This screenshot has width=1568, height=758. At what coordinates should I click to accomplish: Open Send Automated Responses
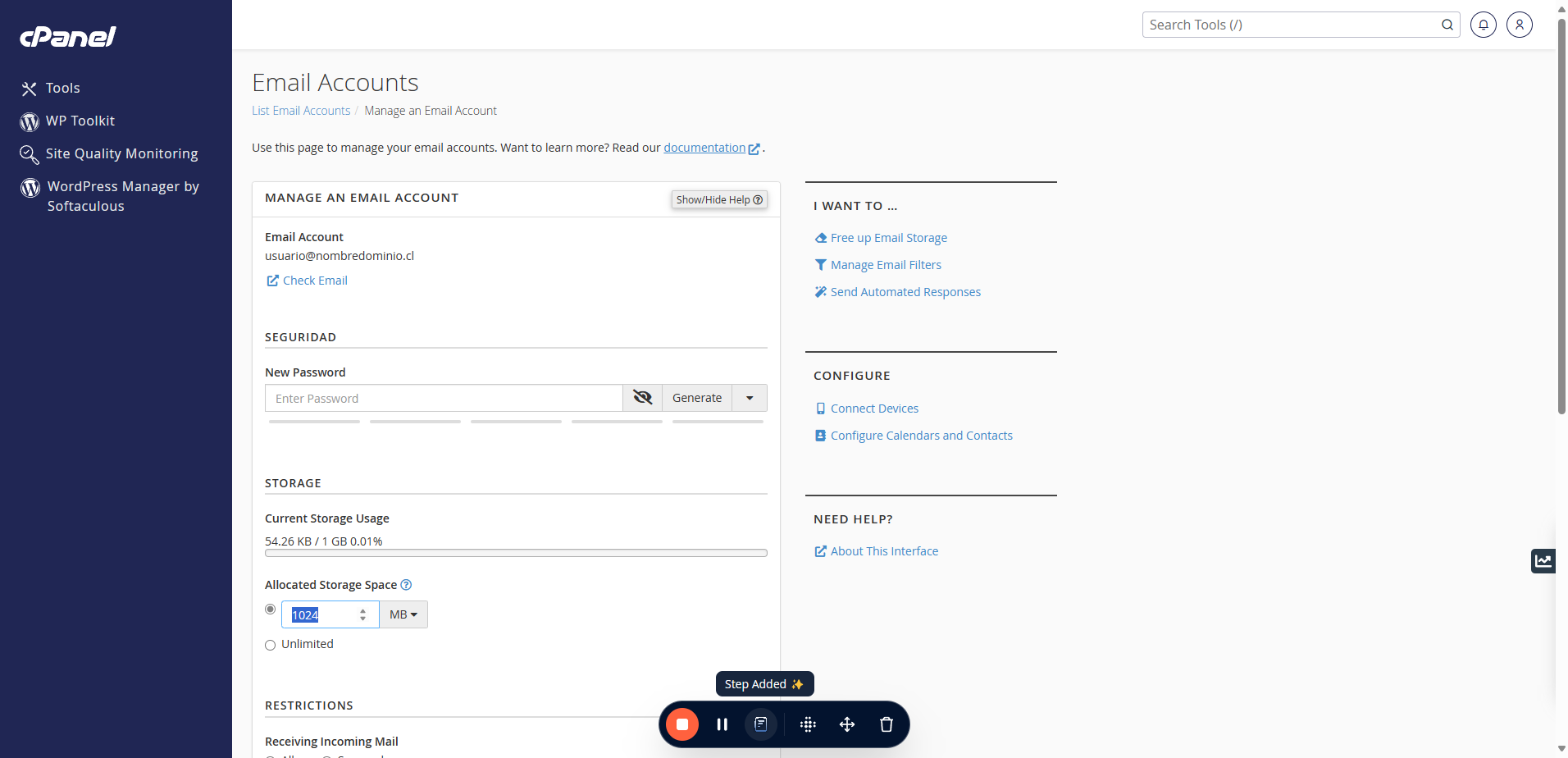tap(905, 292)
